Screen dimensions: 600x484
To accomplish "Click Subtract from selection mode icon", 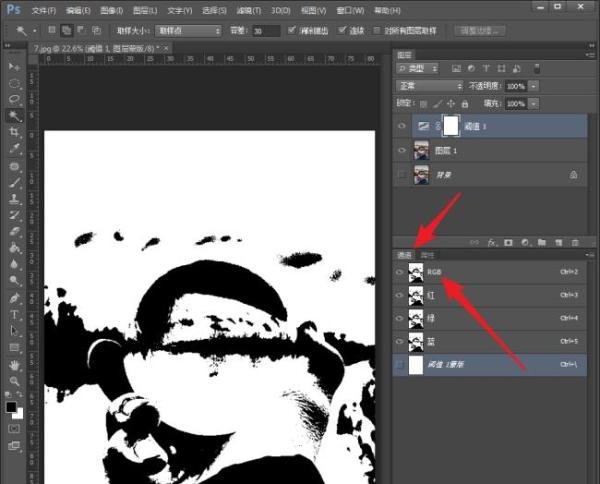I will (x=81, y=30).
